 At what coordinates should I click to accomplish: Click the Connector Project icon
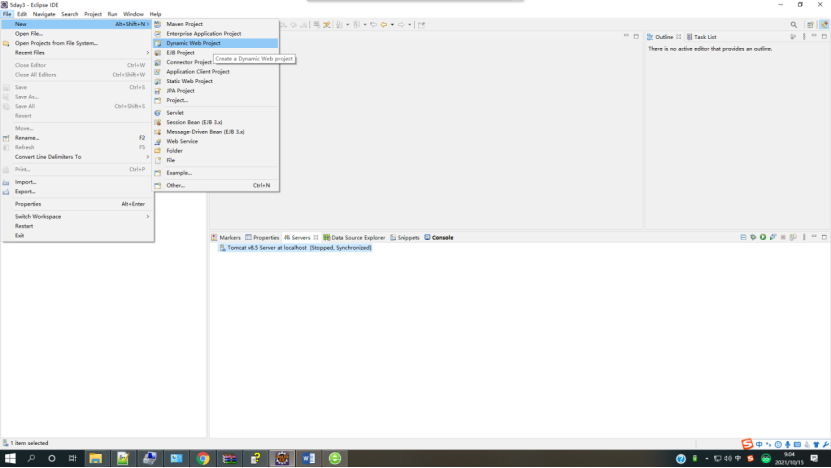(x=157, y=62)
